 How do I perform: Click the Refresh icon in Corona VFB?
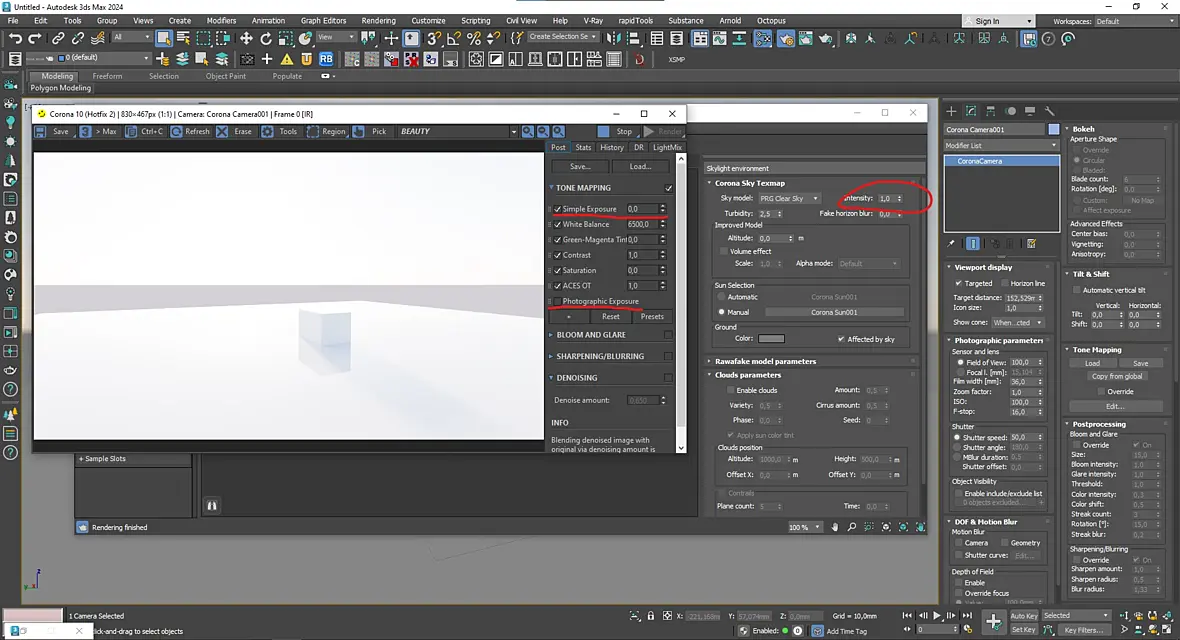coord(176,131)
